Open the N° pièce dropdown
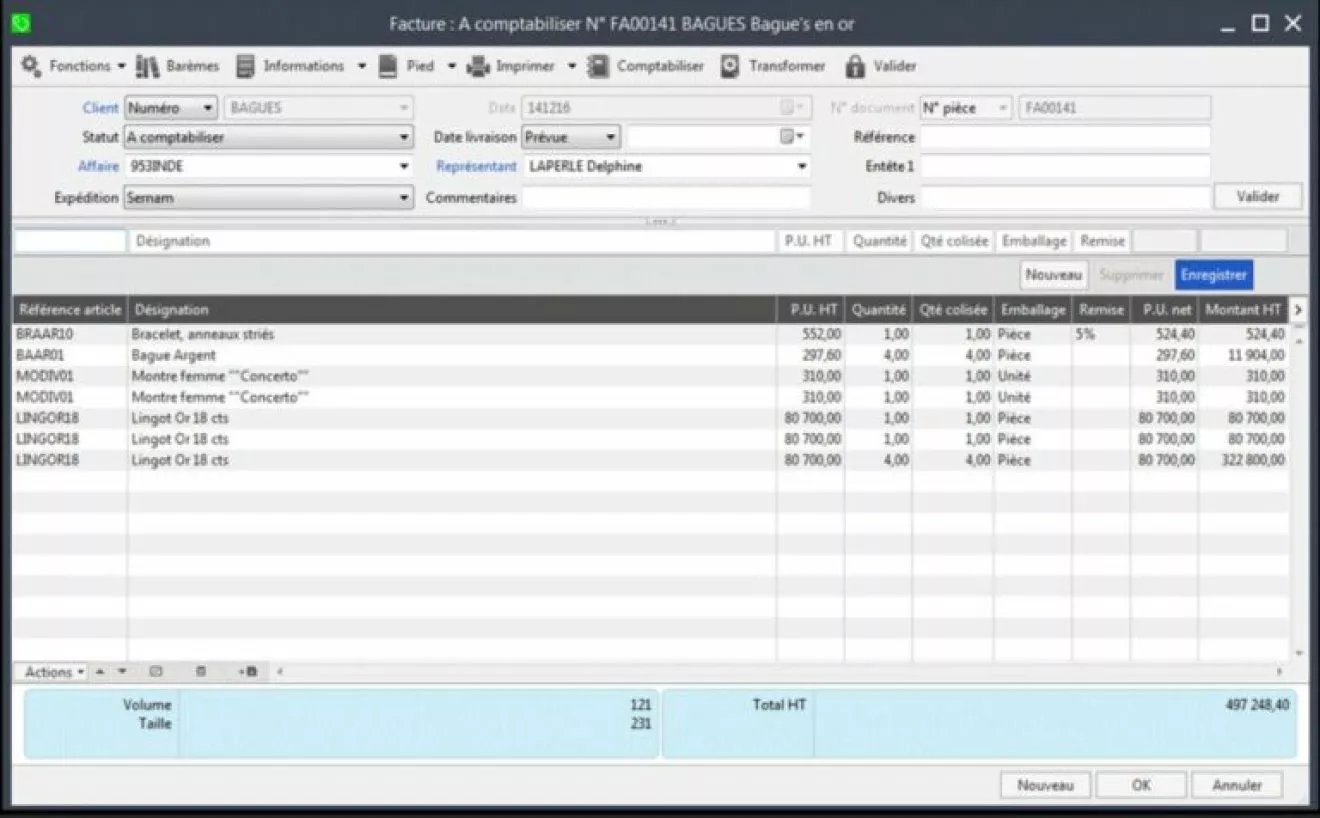Screen dimensions: 1320x818 966,108
